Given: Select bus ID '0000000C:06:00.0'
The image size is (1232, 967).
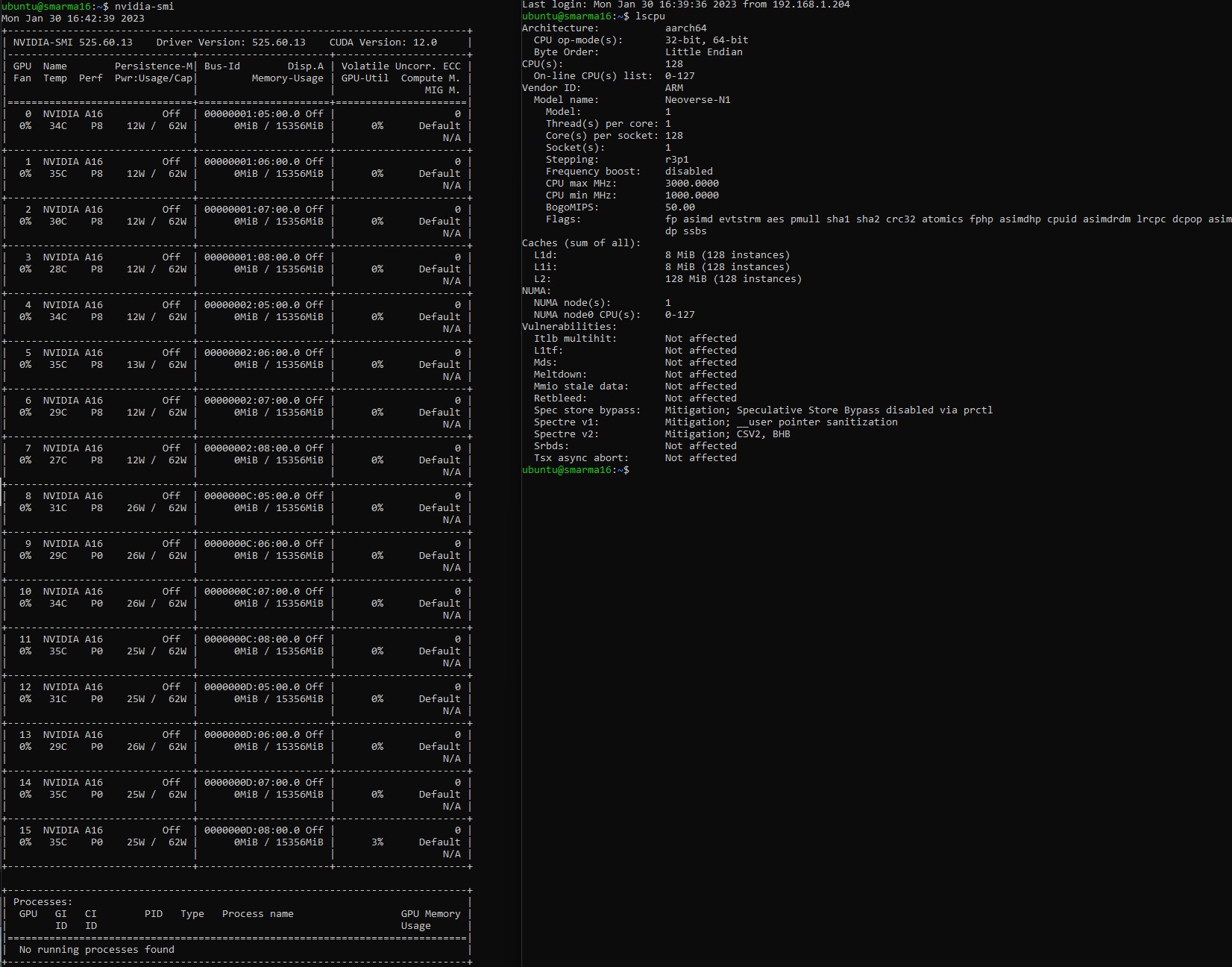Looking at the screenshot, I should (252, 543).
